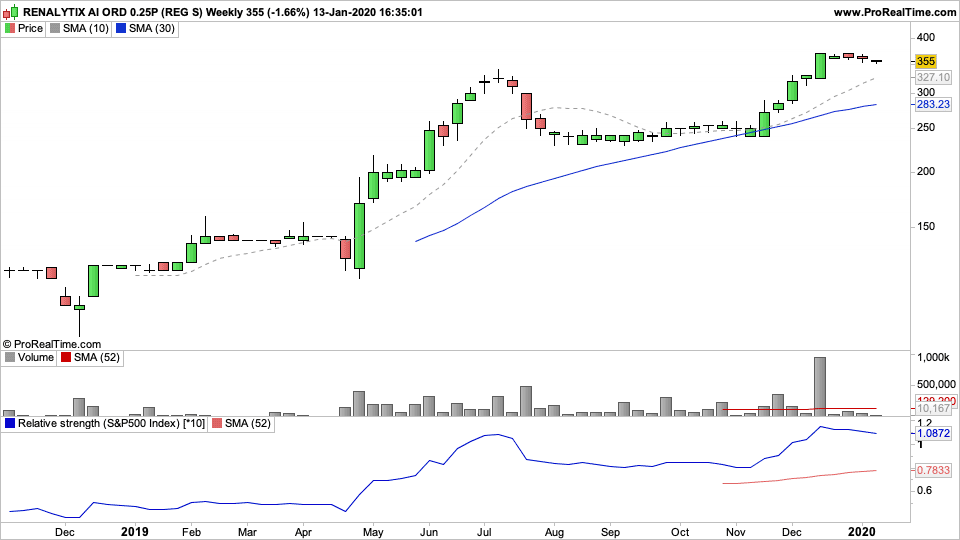This screenshot has height=540, width=960.
Task: Click the Feb label on time axis
Action: click(192, 532)
